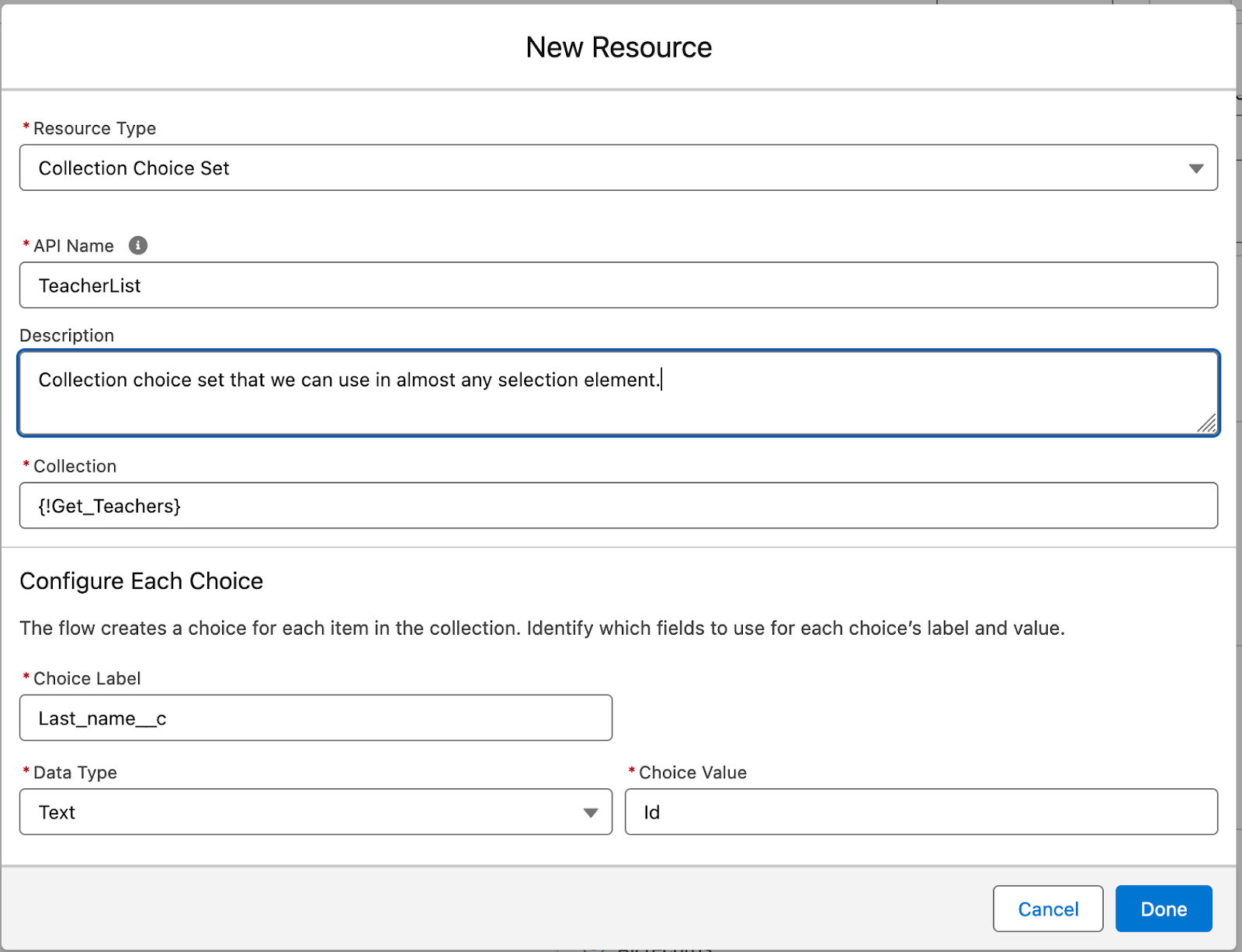Screen dimensions: 1242x952
Task: Click the Description box resize handle
Action: tap(1207, 424)
